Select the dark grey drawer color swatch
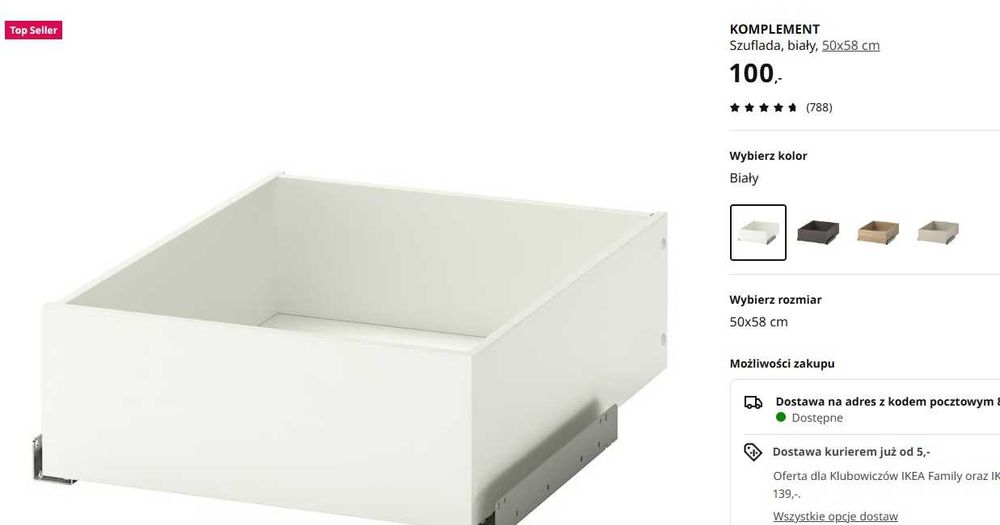The width and height of the screenshot is (1000, 525). pos(818,232)
